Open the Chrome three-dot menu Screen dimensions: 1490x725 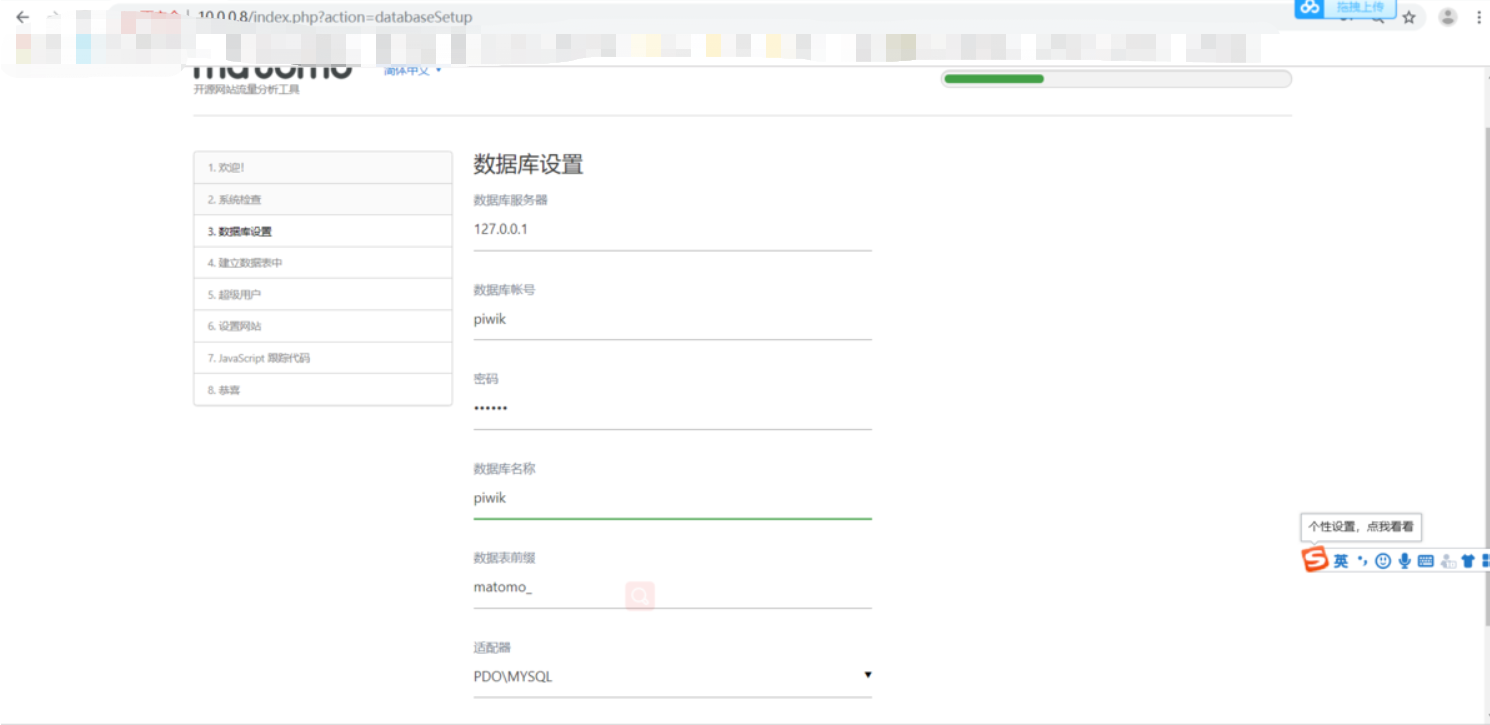click(x=1479, y=17)
